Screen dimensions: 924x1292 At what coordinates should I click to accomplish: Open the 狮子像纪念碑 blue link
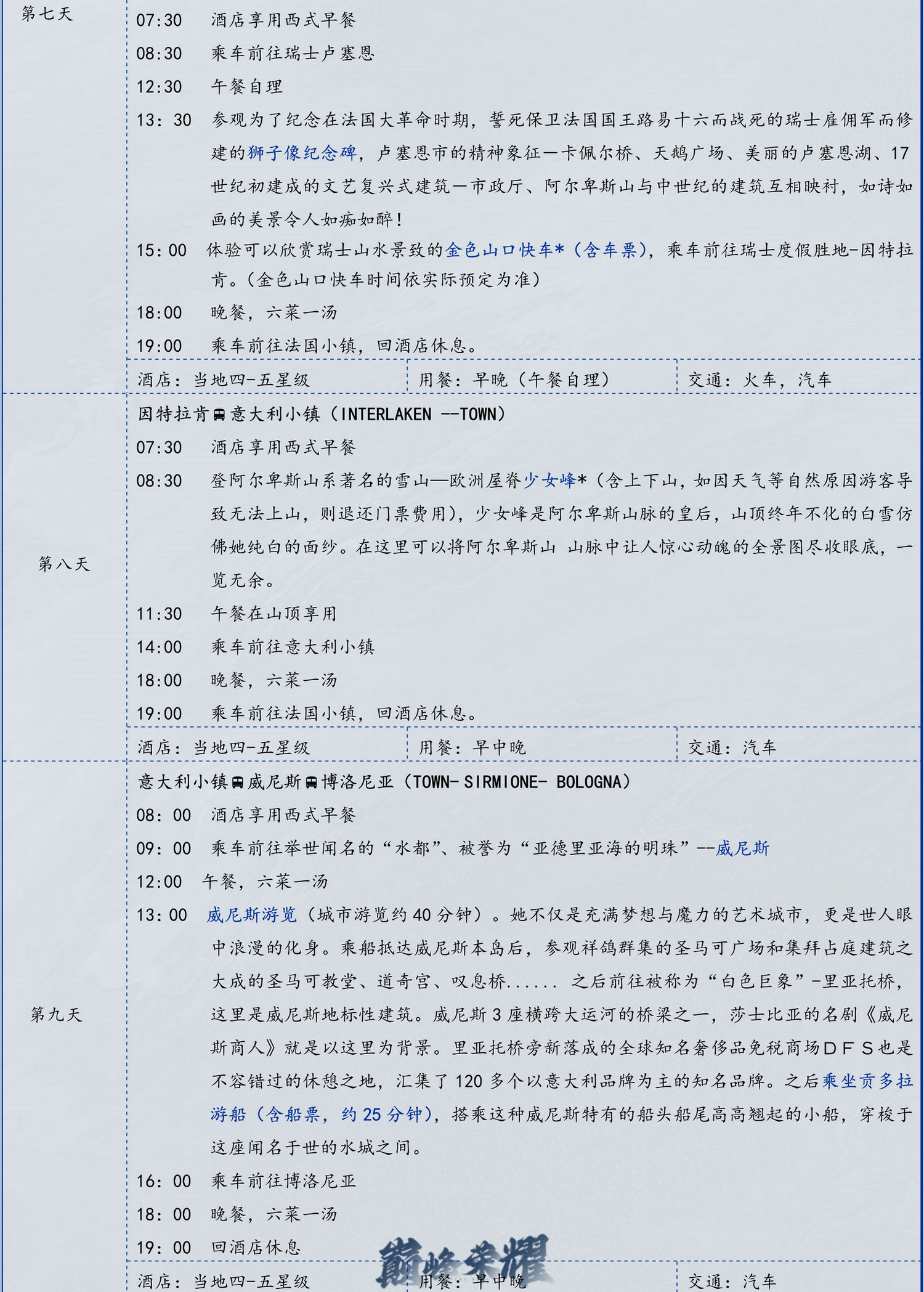(x=302, y=153)
